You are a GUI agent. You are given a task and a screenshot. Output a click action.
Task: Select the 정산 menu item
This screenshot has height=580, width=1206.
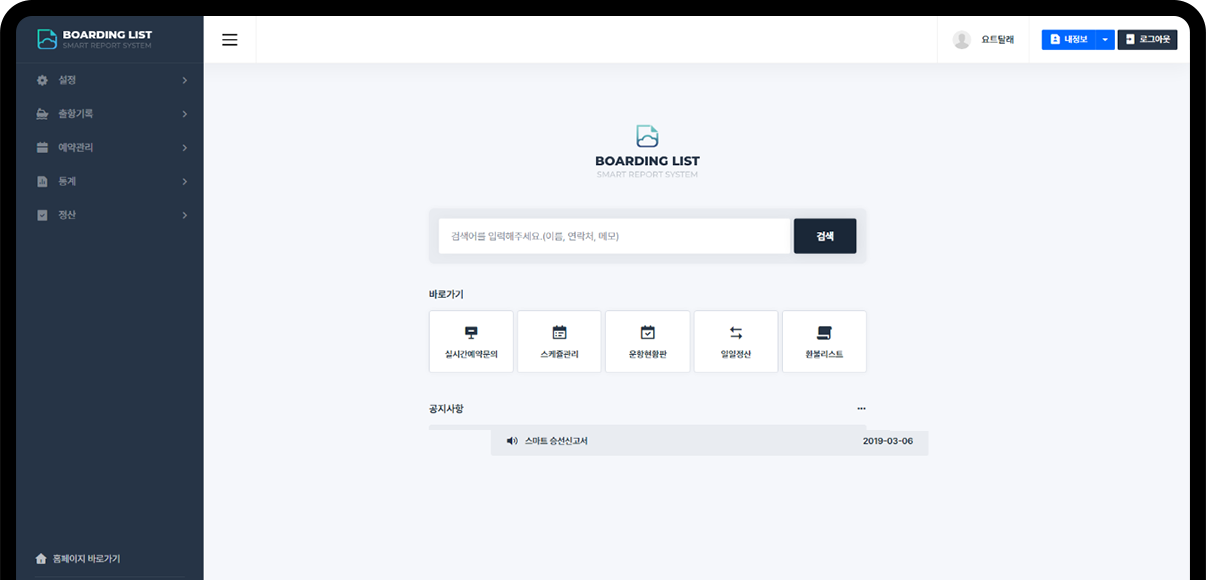pos(110,215)
